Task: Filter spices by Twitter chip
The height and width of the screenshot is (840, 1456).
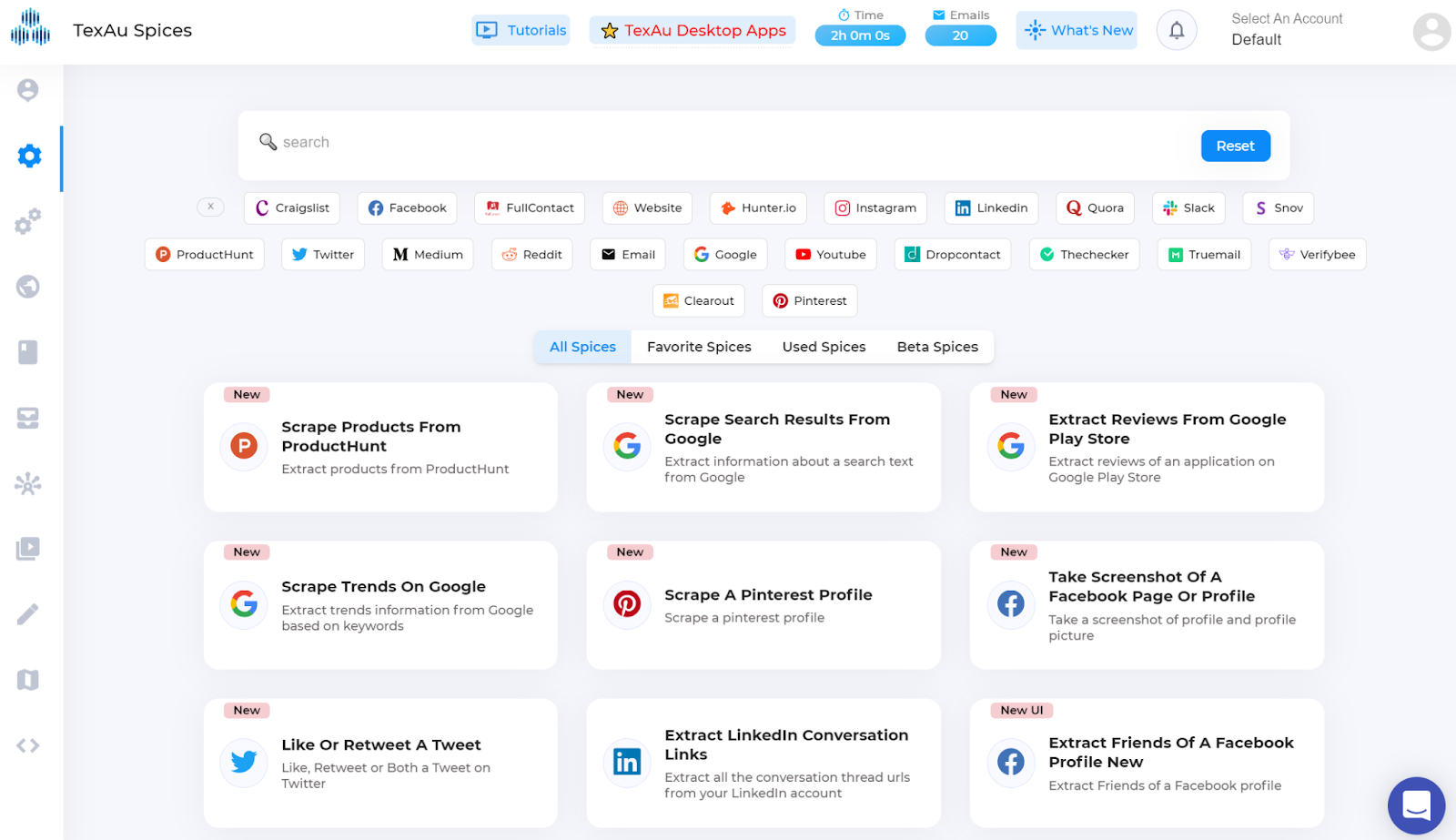Action: pyautogui.click(x=323, y=254)
